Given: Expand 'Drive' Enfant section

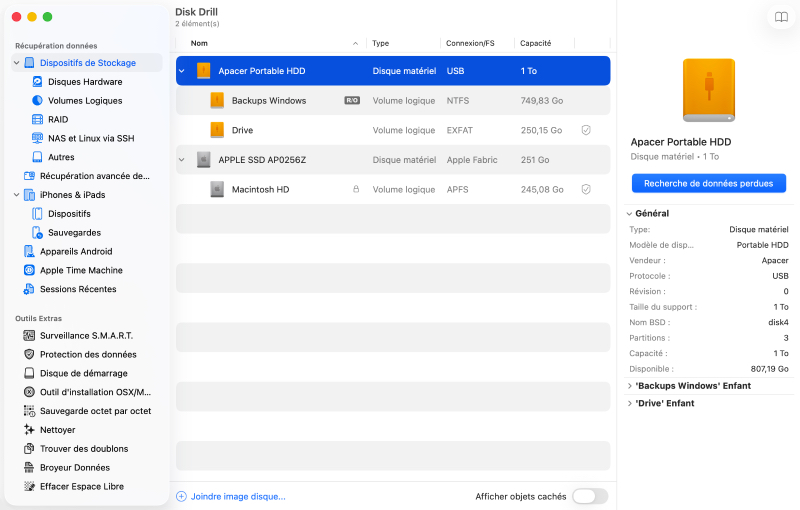Looking at the screenshot, I should pos(630,403).
